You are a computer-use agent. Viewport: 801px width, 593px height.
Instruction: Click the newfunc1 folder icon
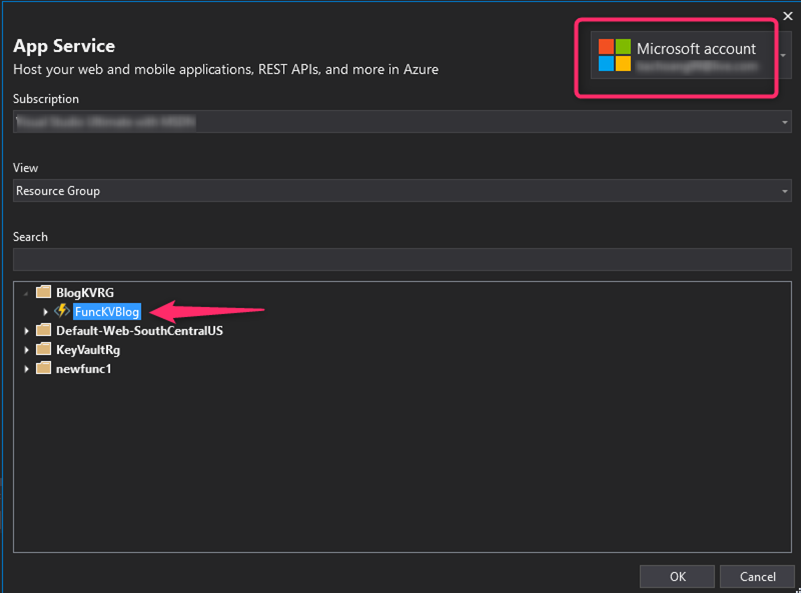[x=43, y=368]
